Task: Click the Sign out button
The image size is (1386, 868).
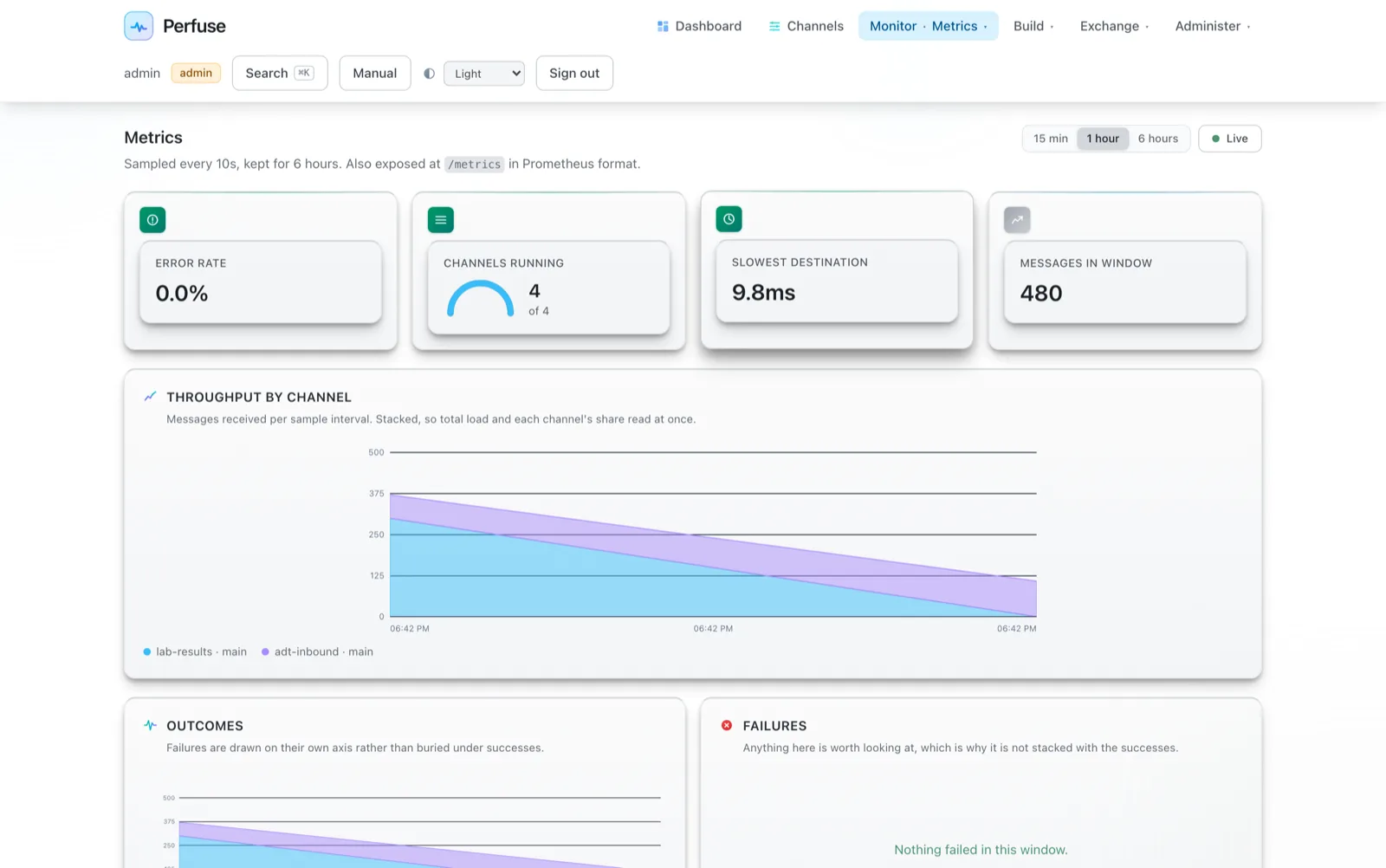Action: coord(574,73)
